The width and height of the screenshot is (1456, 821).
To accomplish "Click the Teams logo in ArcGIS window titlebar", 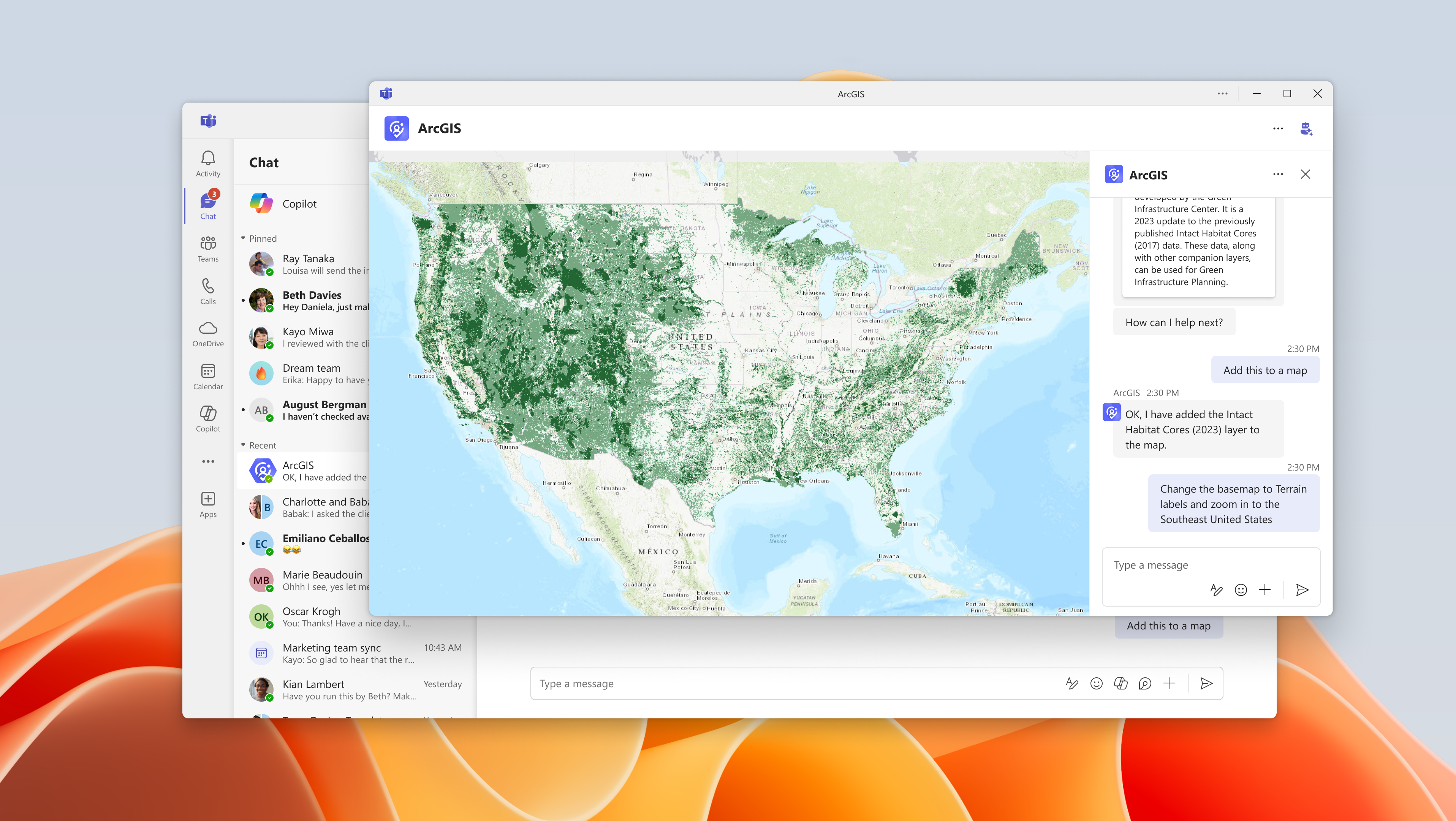I will pos(386,93).
